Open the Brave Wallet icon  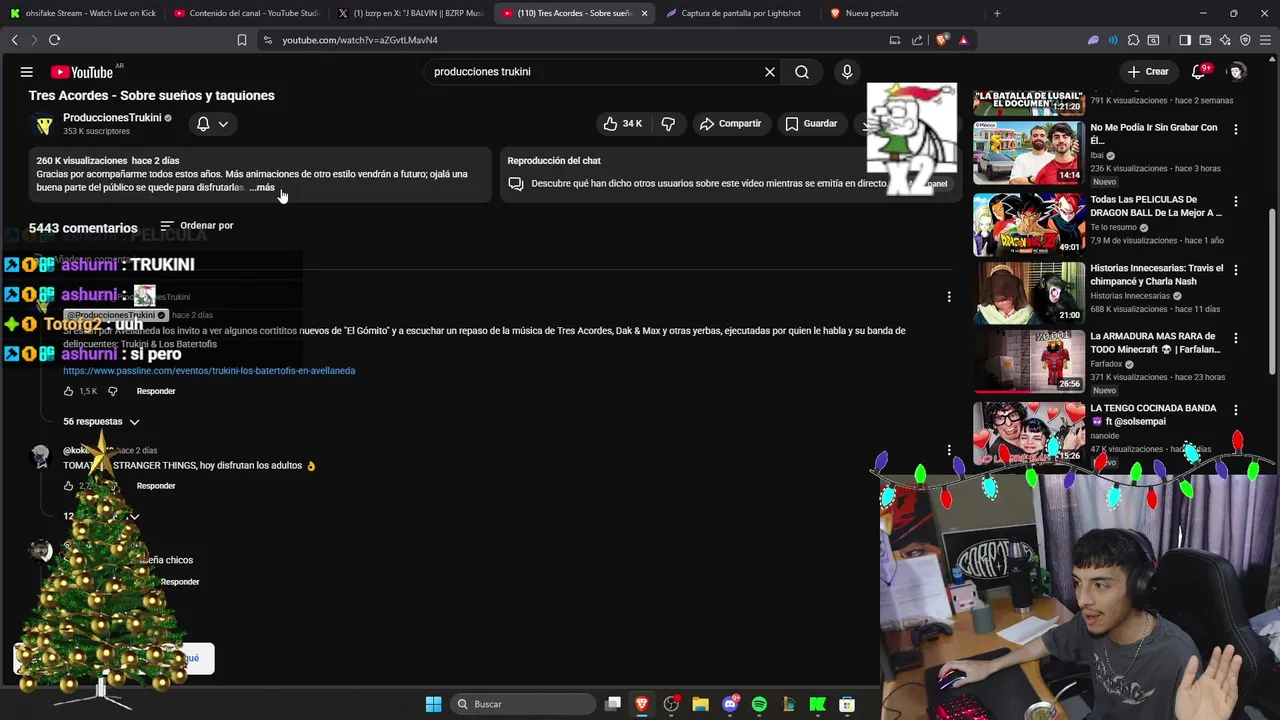coord(1205,40)
